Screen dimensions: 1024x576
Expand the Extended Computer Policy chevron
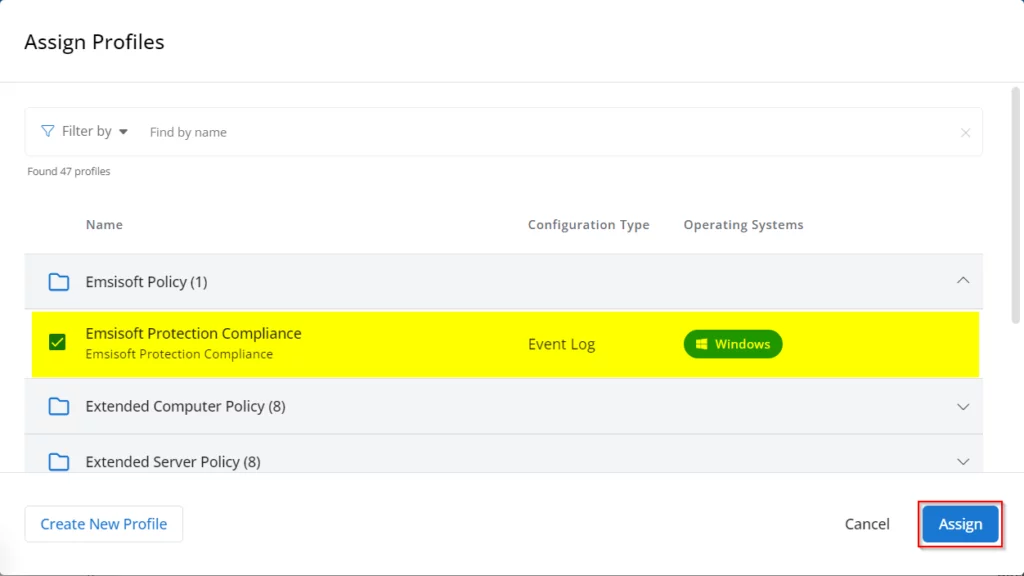[x=963, y=407]
